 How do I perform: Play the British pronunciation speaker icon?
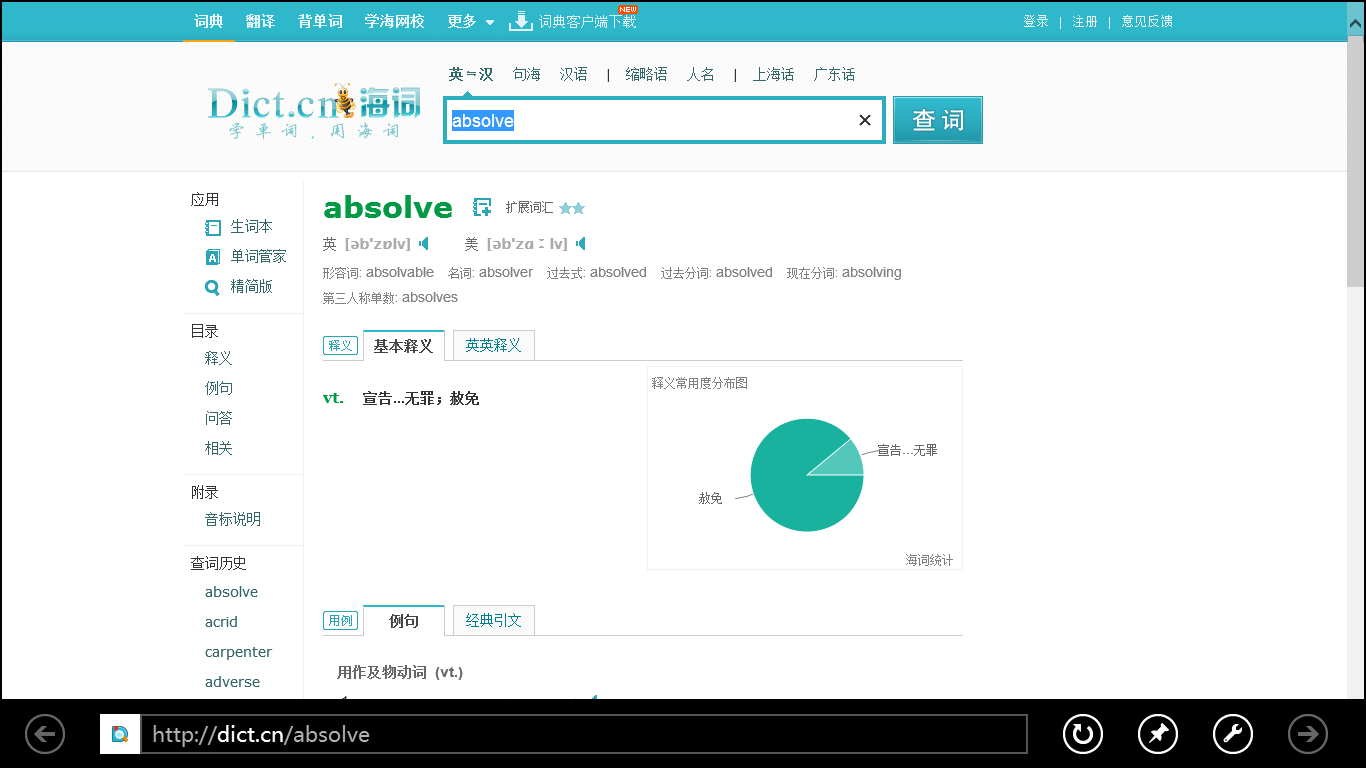tap(424, 243)
